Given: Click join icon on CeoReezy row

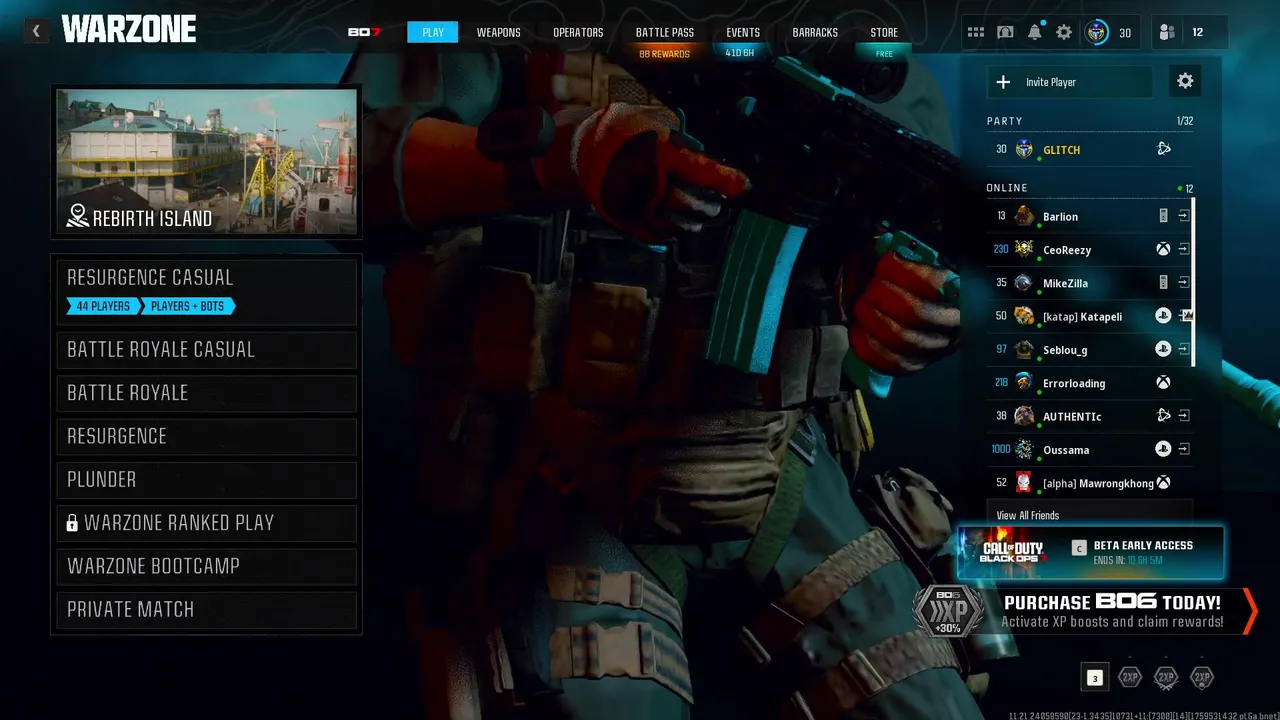Looking at the screenshot, I should click(1183, 249).
